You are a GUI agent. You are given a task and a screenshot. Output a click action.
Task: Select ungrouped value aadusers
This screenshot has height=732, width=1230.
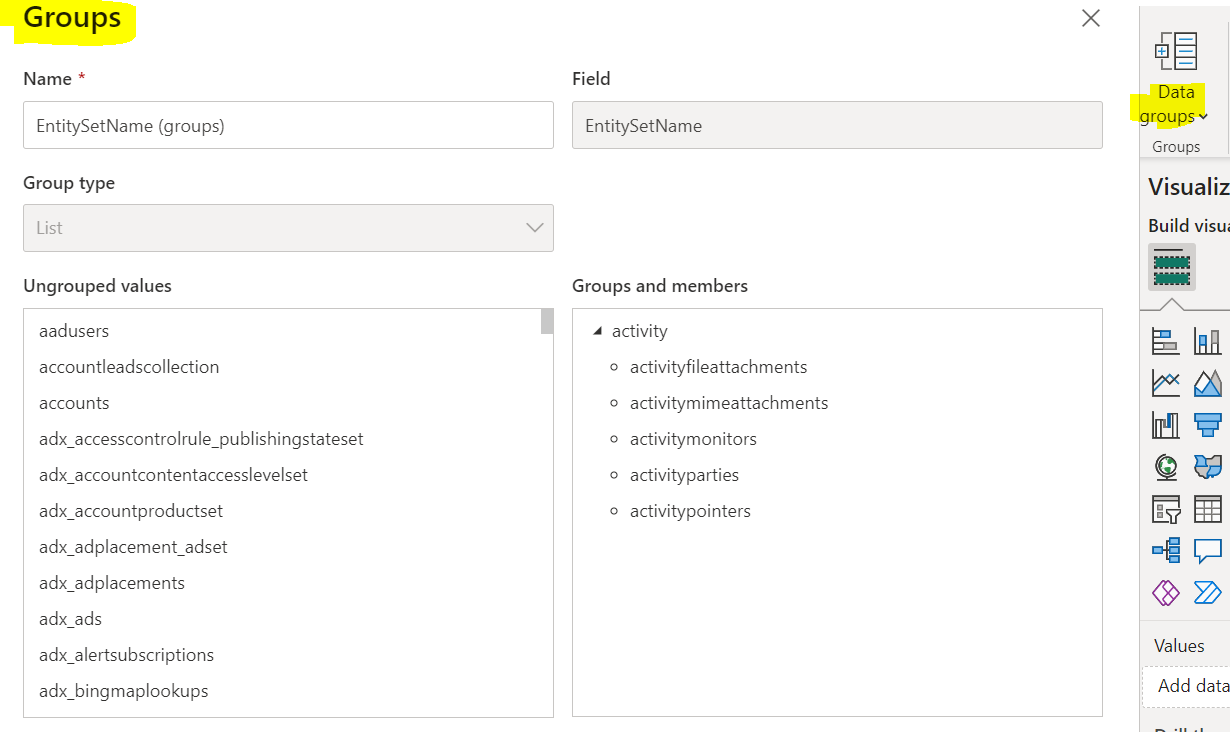pyautogui.click(x=74, y=331)
